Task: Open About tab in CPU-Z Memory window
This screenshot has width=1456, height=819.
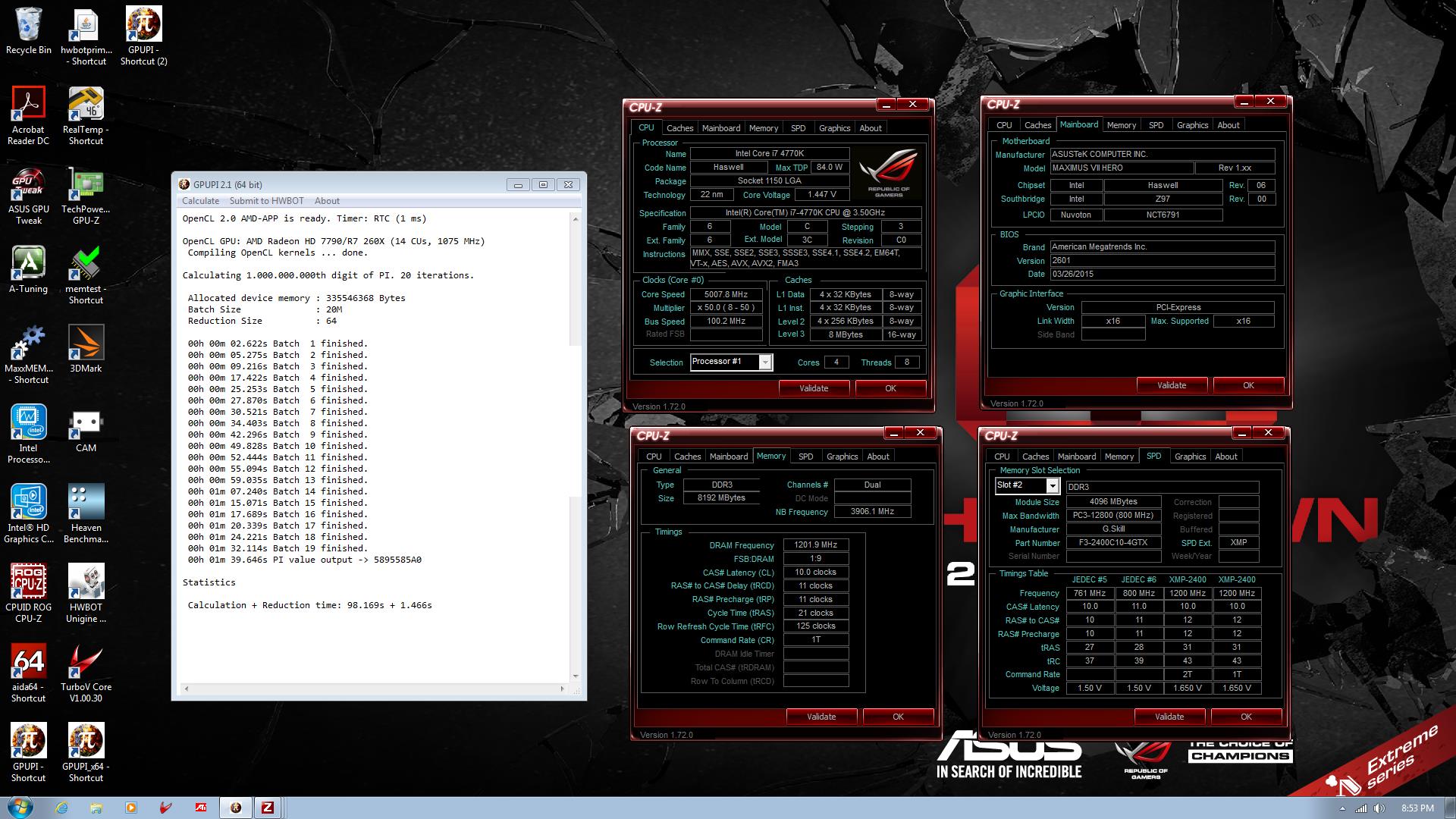Action: pyautogui.click(x=878, y=457)
